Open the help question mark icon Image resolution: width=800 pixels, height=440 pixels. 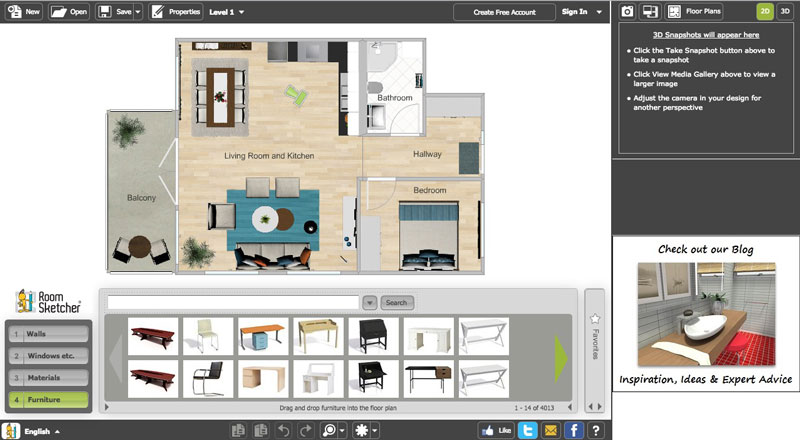pyautogui.click(x=596, y=430)
